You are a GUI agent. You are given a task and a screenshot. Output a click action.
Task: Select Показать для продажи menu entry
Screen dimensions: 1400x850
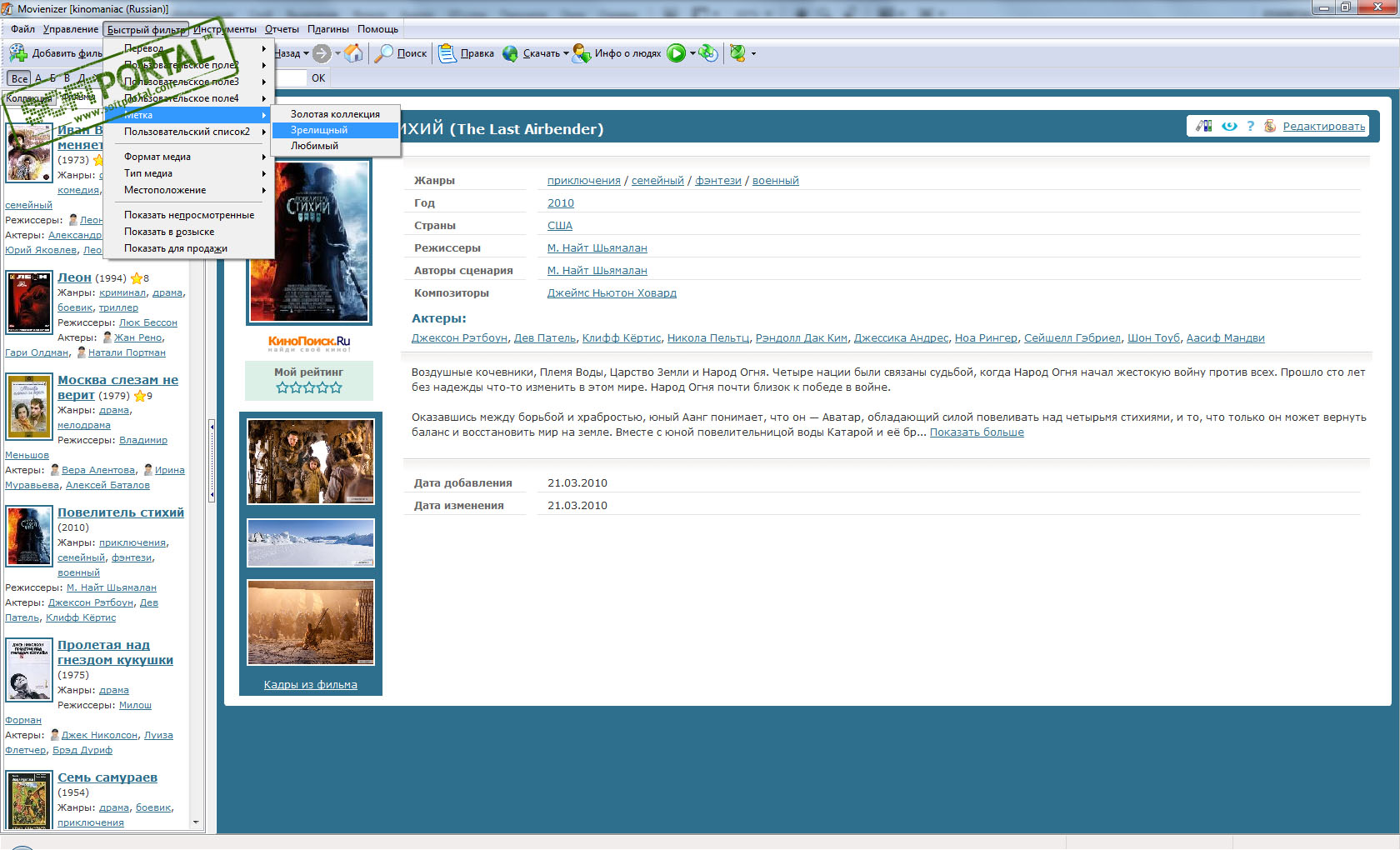[189, 248]
